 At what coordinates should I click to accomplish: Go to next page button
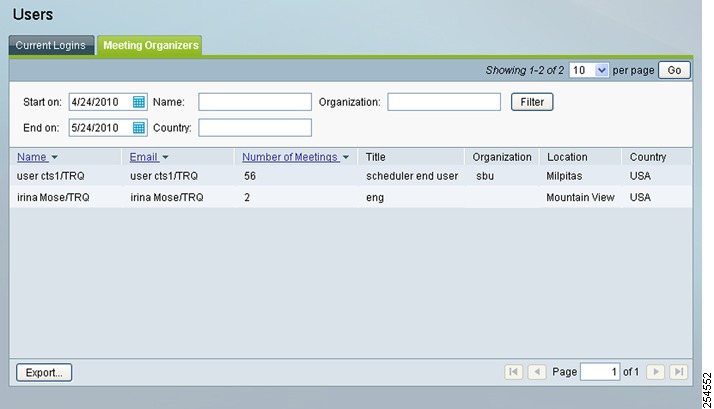(x=656, y=372)
